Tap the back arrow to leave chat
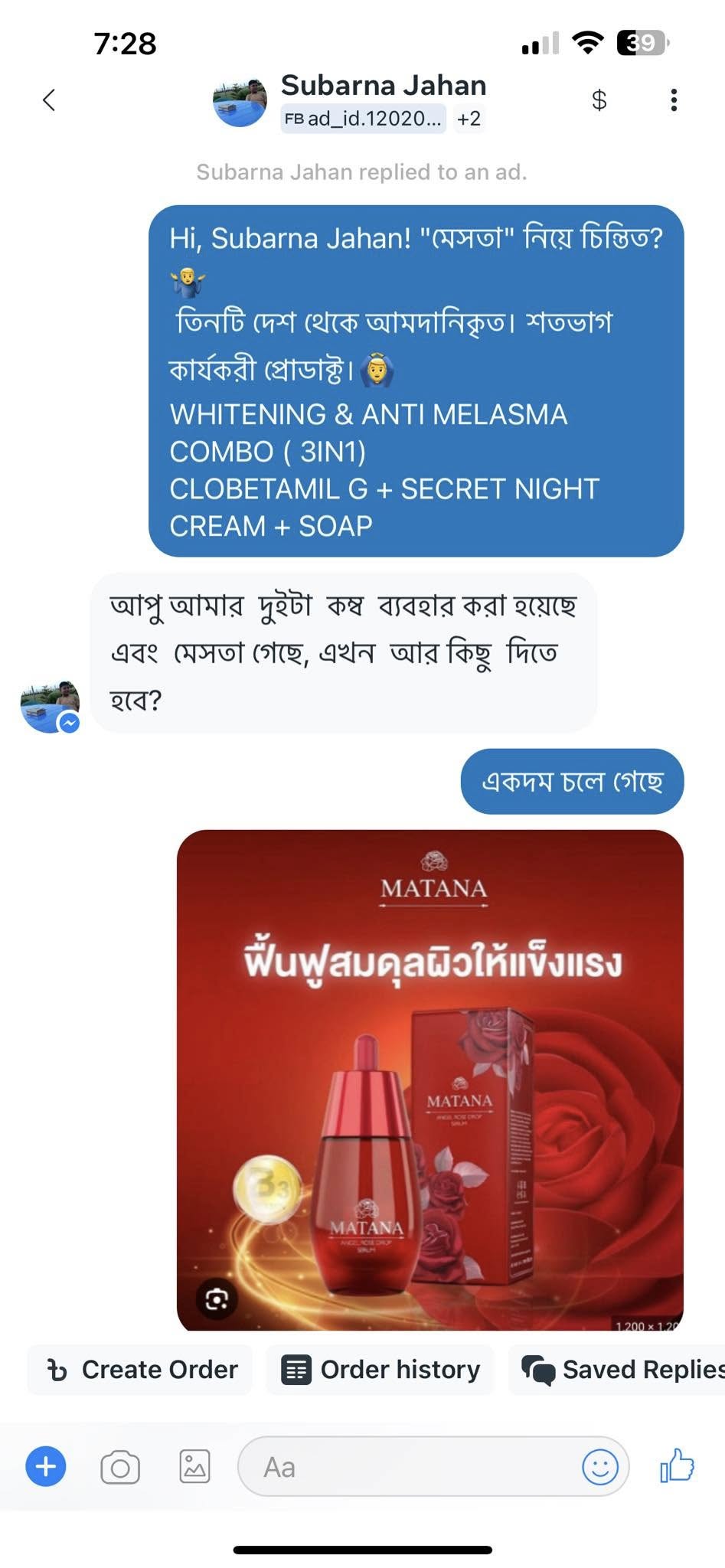Screen dimensions: 725x1568 coord(49,100)
